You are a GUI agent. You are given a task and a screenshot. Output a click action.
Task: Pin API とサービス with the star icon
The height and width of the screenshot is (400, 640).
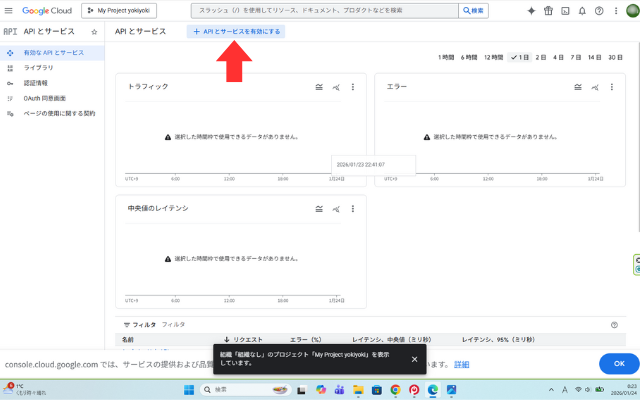(94, 32)
